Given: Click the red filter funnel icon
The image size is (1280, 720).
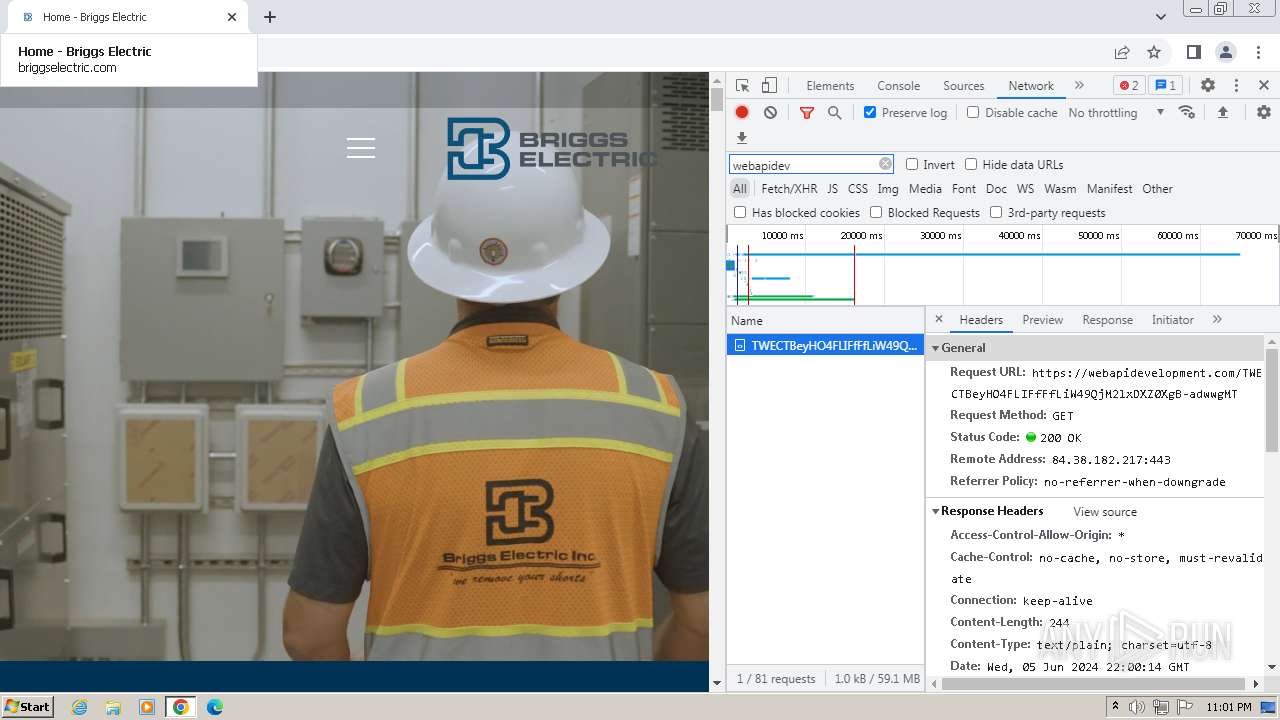Looking at the screenshot, I should (x=807, y=113).
